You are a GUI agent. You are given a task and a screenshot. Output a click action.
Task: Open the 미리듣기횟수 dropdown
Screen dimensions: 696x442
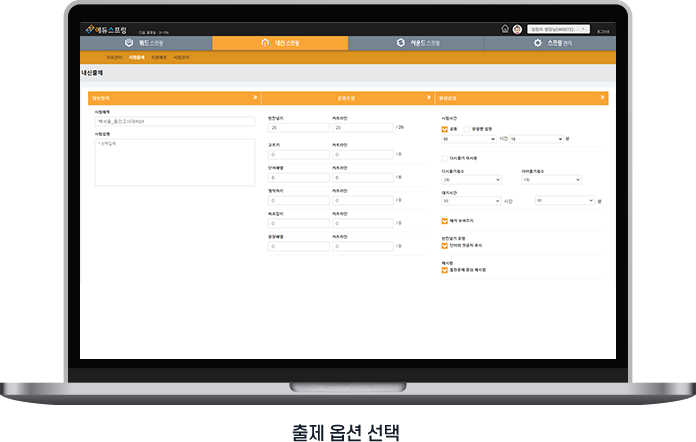[551, 180]
